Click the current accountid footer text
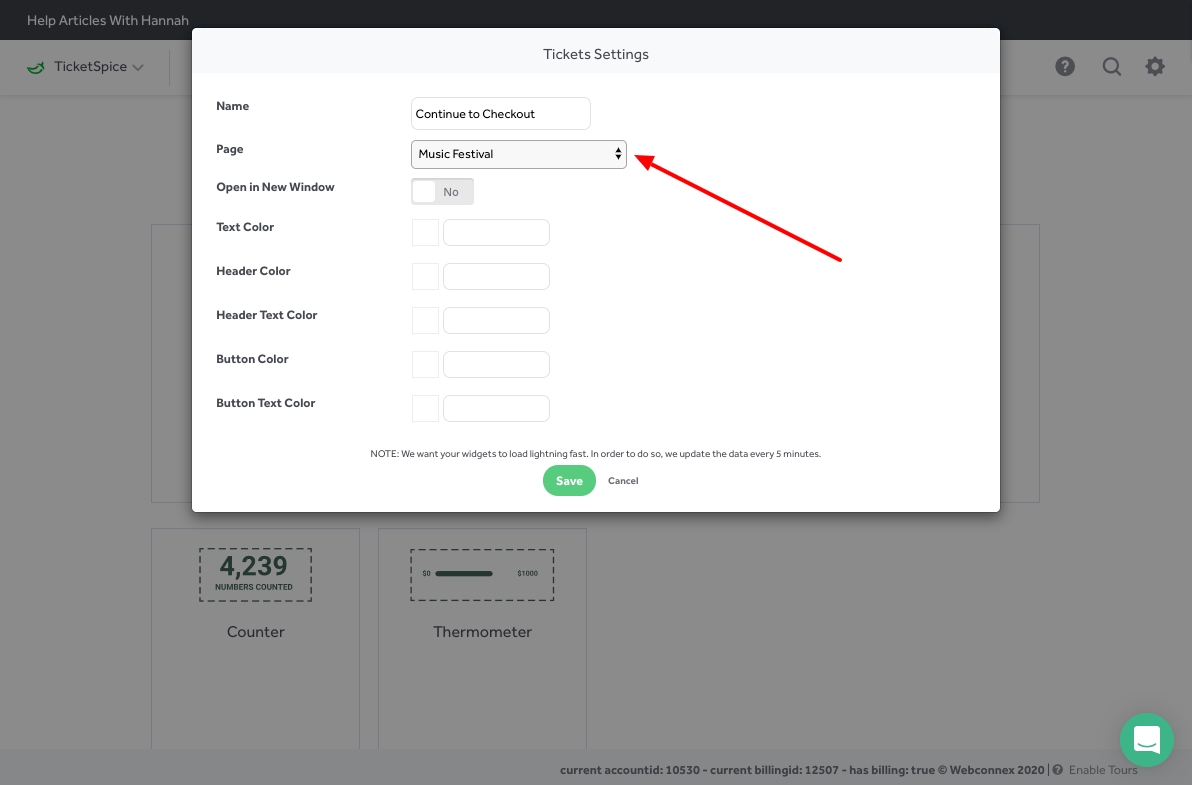The height and width of the screenshot is (785, 1192). (802, 770)
